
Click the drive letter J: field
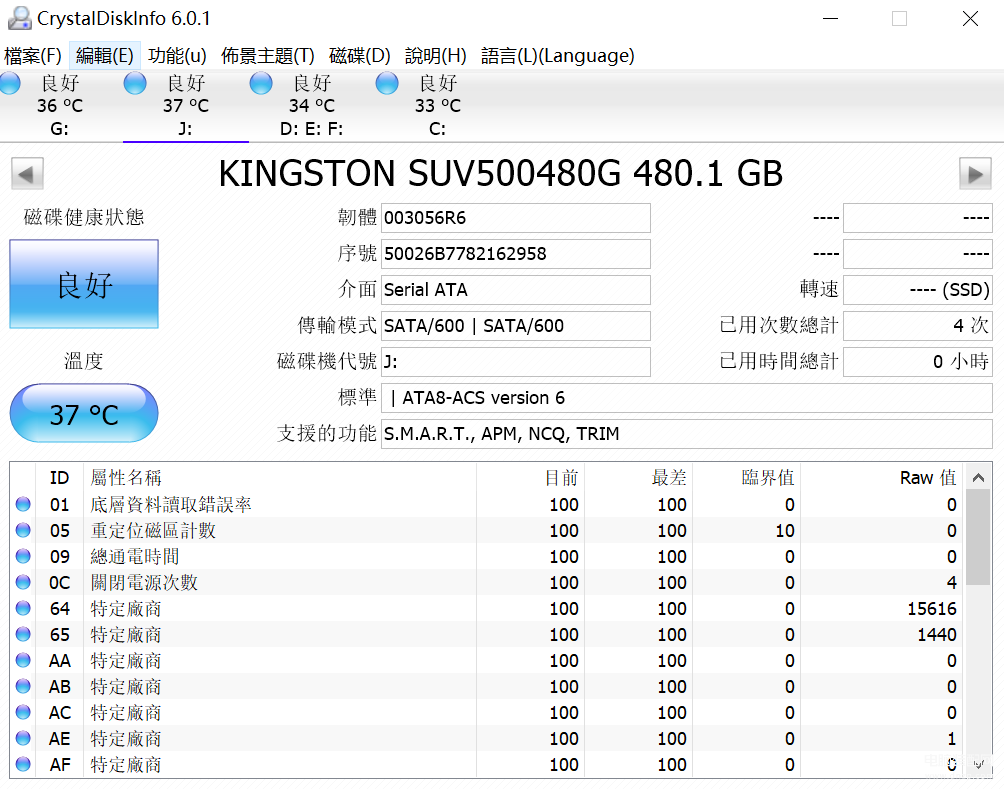pos(515,362)
